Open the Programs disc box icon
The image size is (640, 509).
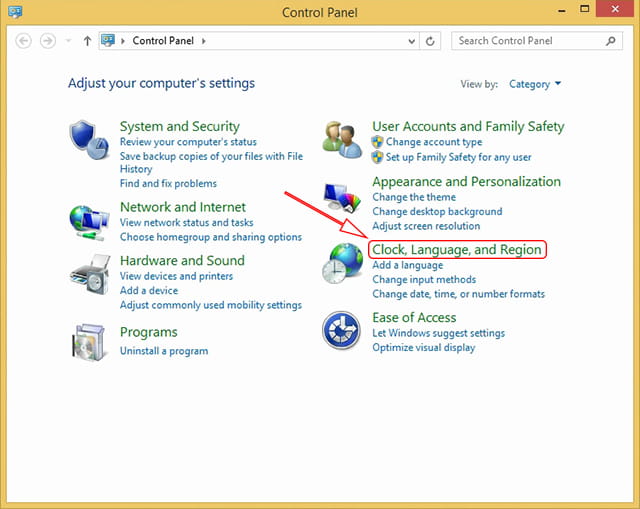pos(89,342)
